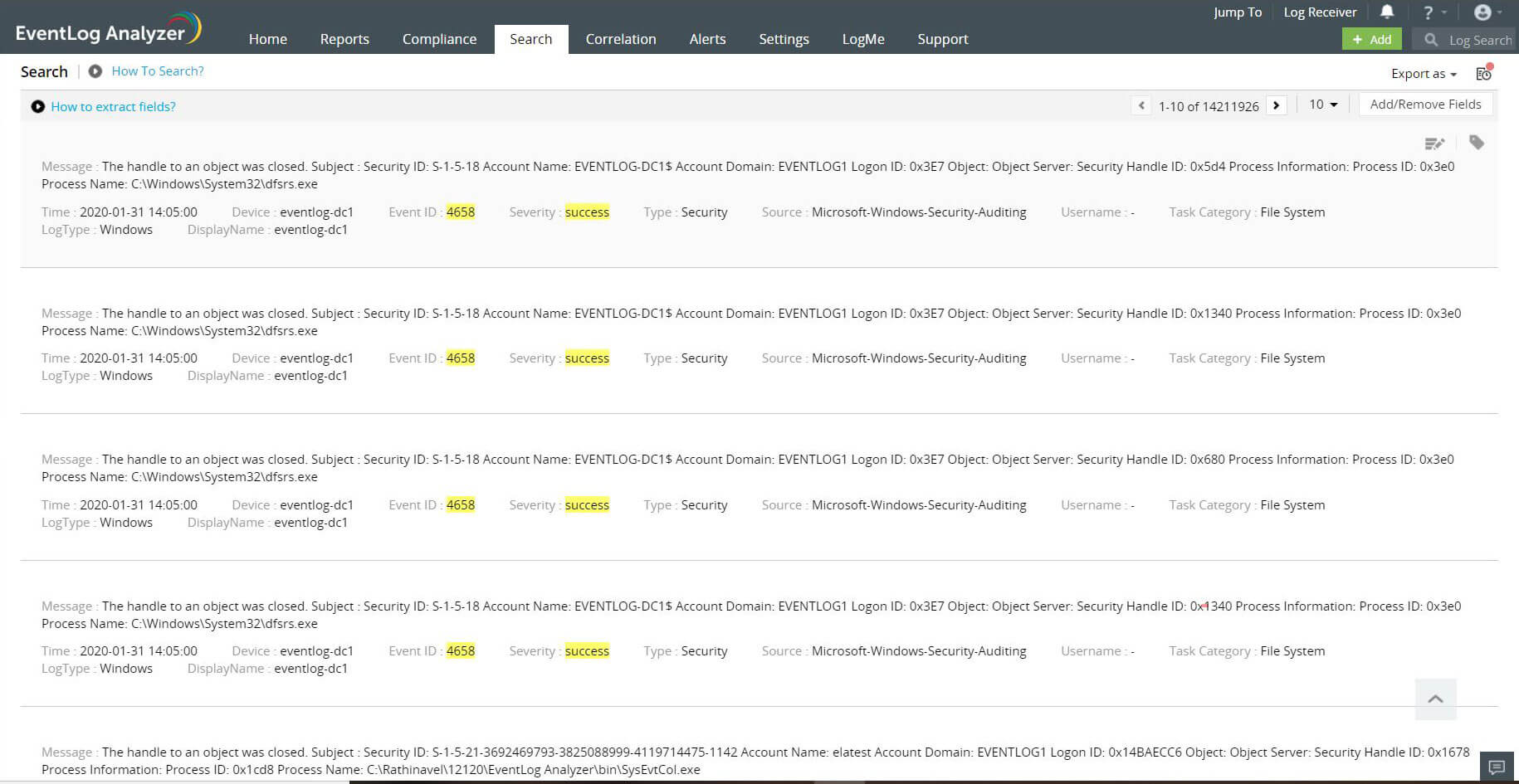Click the log message with Handle ID 0x5d4

(748, 175)
